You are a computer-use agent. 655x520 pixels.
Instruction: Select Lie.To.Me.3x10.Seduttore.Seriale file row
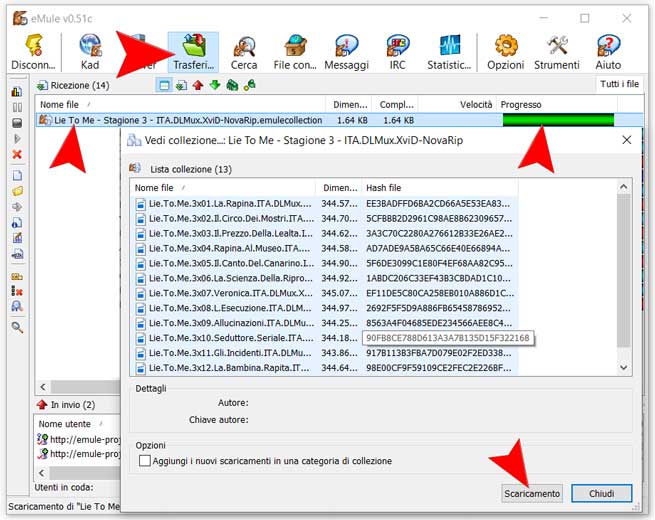(325, 338)
